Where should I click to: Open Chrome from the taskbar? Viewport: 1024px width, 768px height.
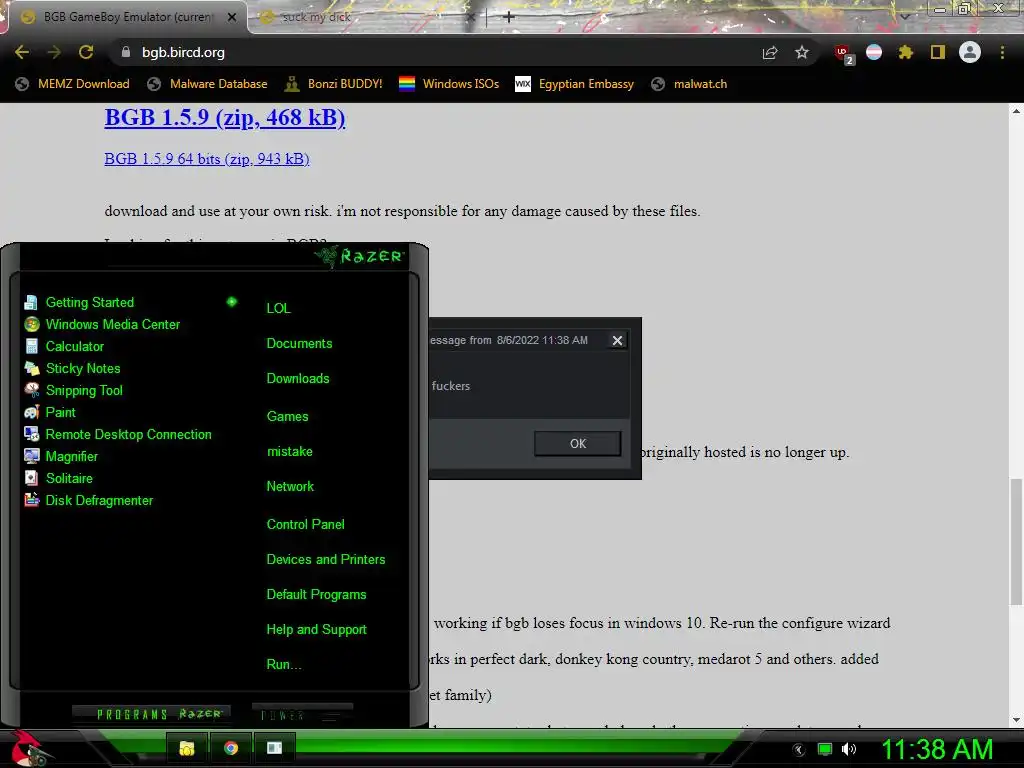(x=231, y=748)
